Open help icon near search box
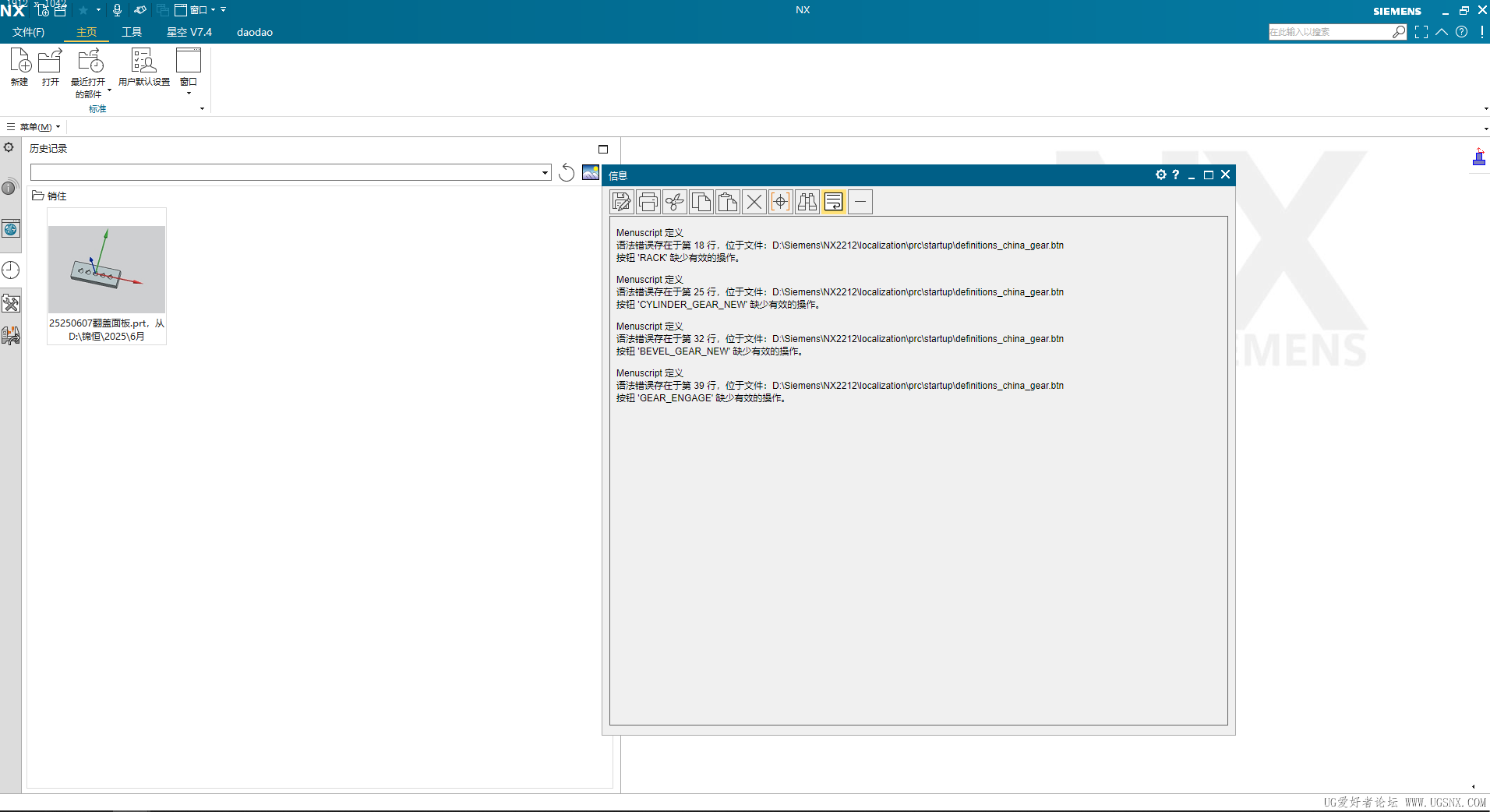Image resolution: width=1490 pixels, height=812 pixels. point(1462,32)
